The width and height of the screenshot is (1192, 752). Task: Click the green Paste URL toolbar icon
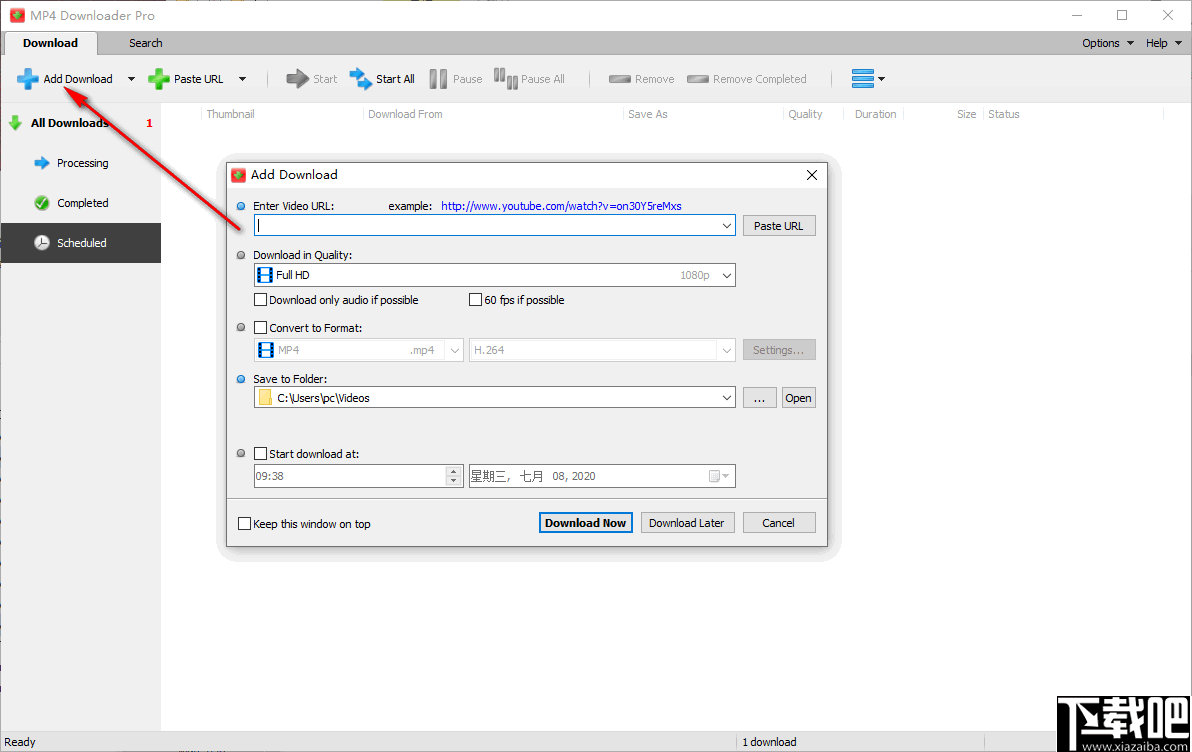click(x=158, y=79)
